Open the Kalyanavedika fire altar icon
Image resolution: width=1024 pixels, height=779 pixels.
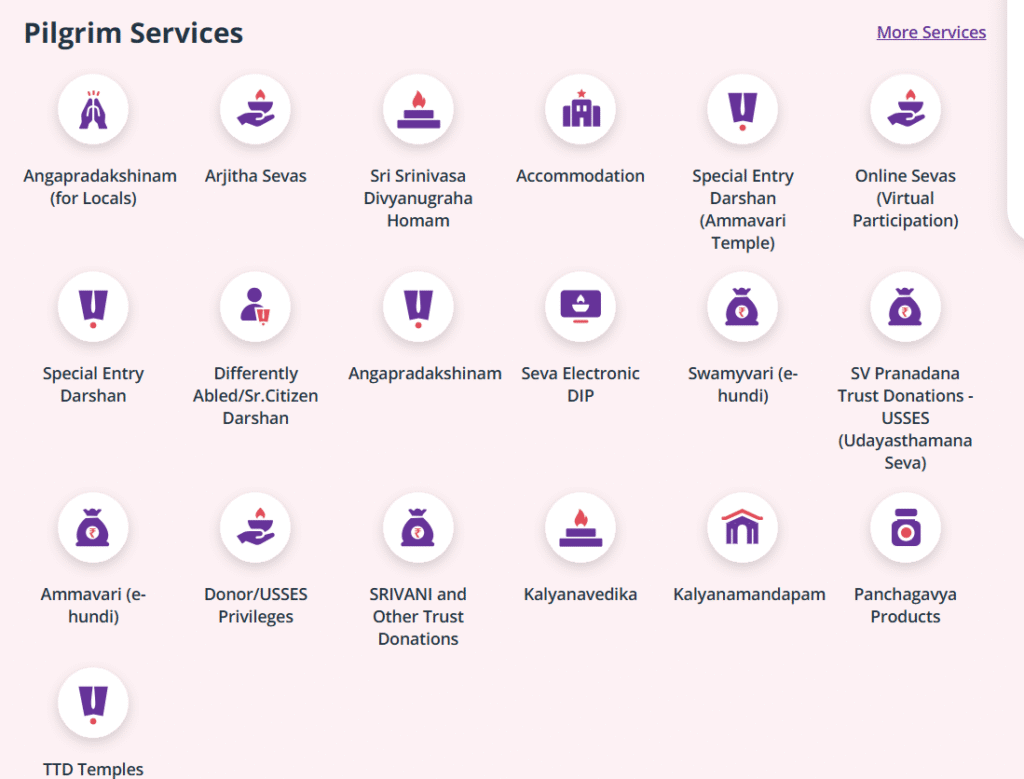[581, 528]
